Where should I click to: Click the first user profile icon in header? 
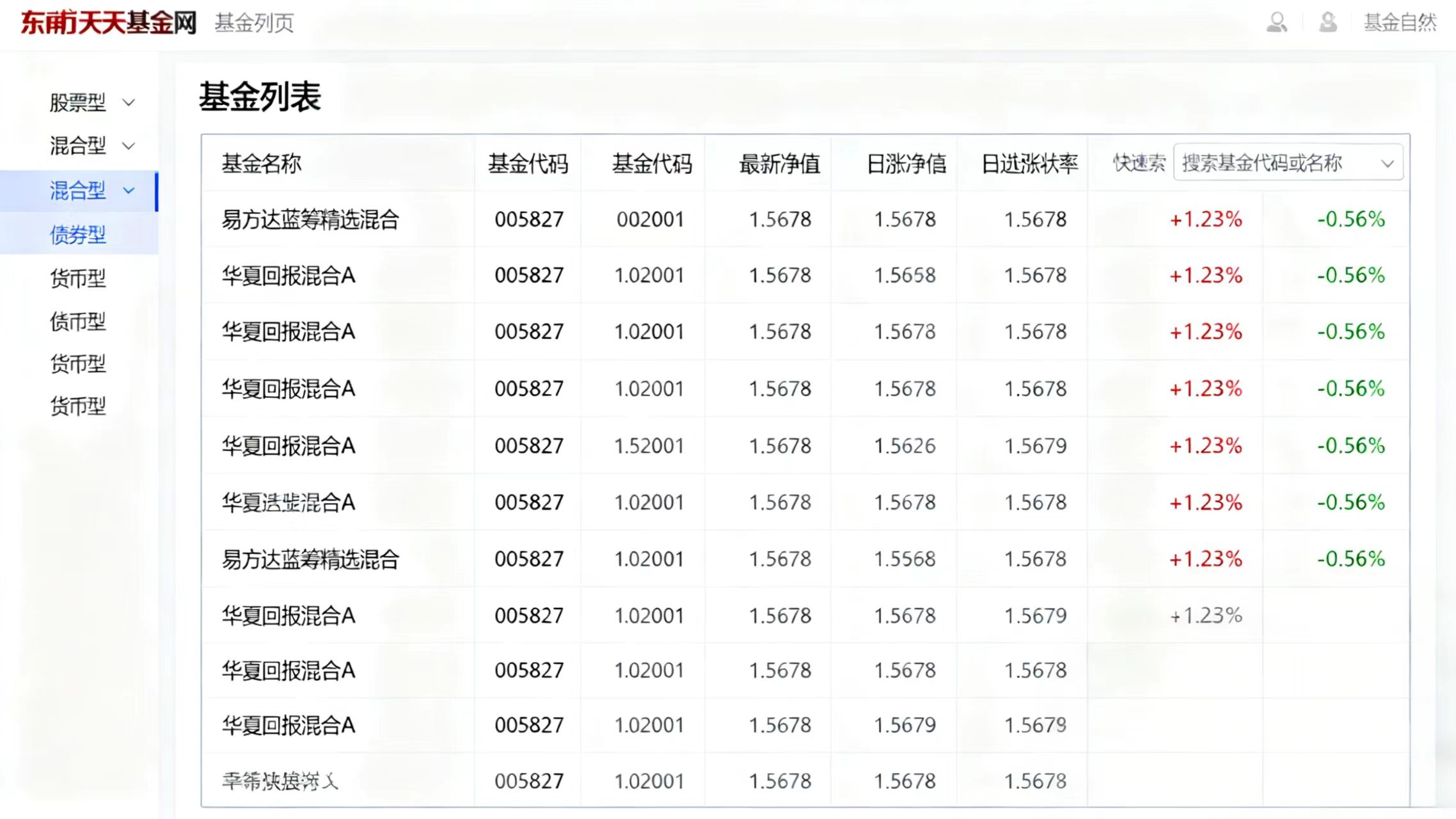[x=1278, y=23]
